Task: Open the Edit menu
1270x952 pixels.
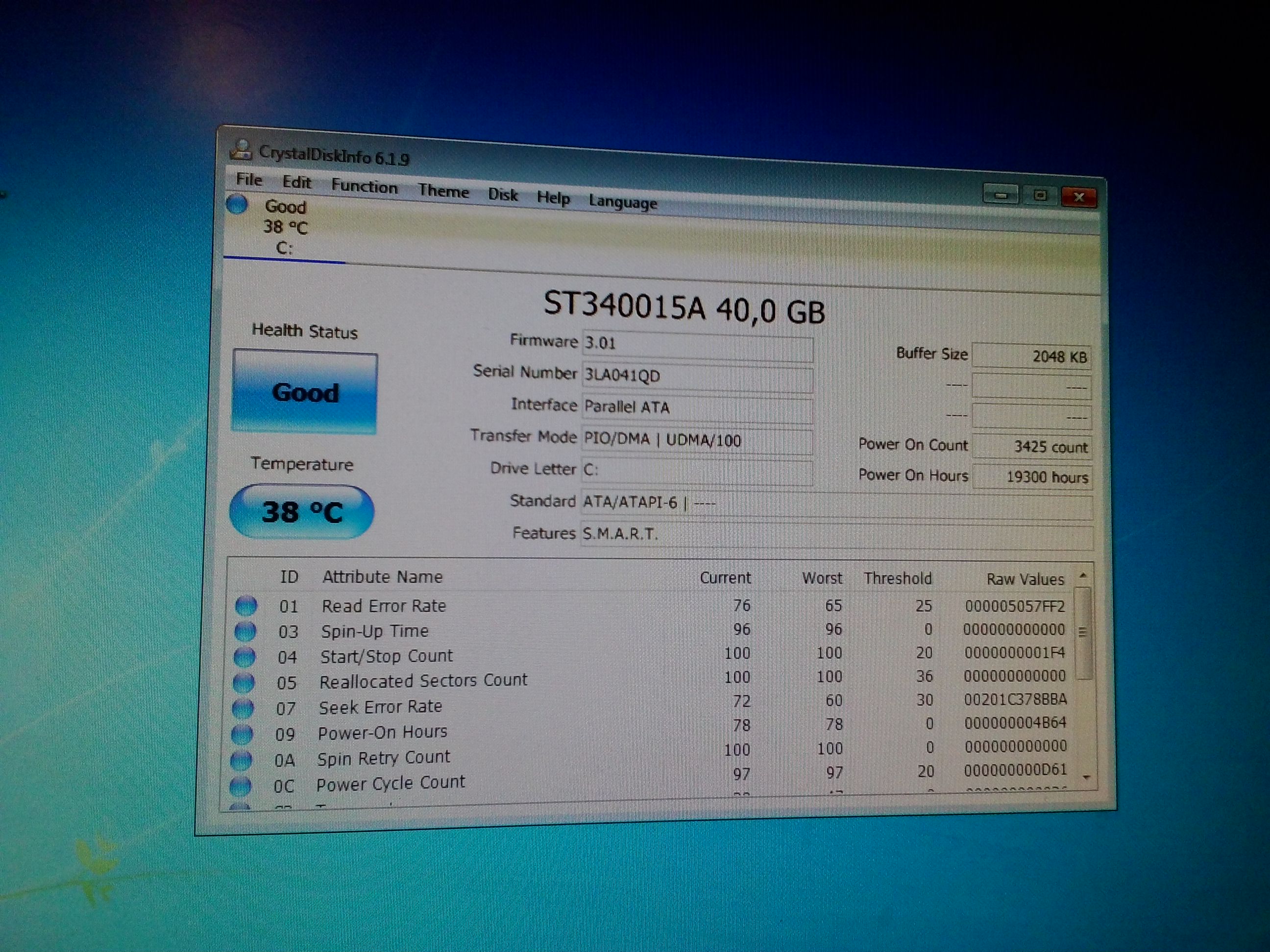Action: pyautogui.click(x=296, y=183)
